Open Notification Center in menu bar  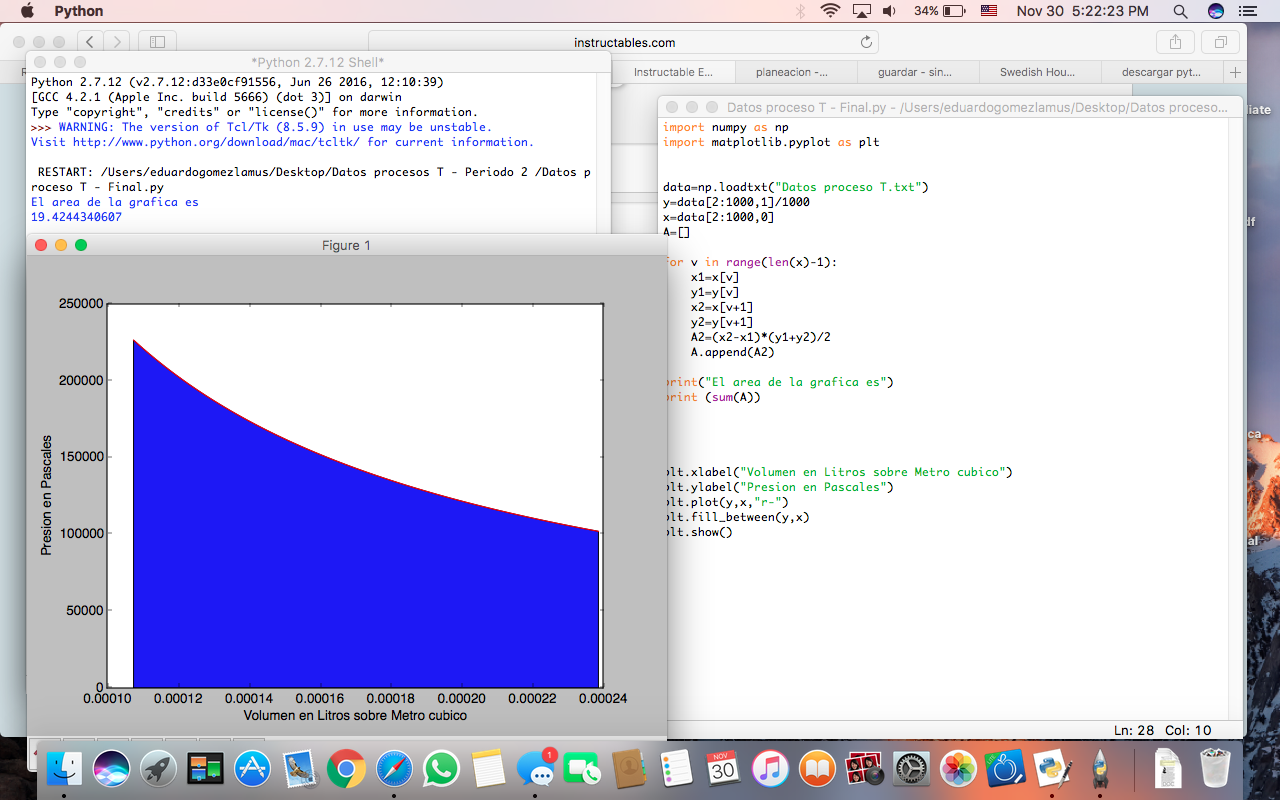pyautogui.click(x=1246, y=11)
